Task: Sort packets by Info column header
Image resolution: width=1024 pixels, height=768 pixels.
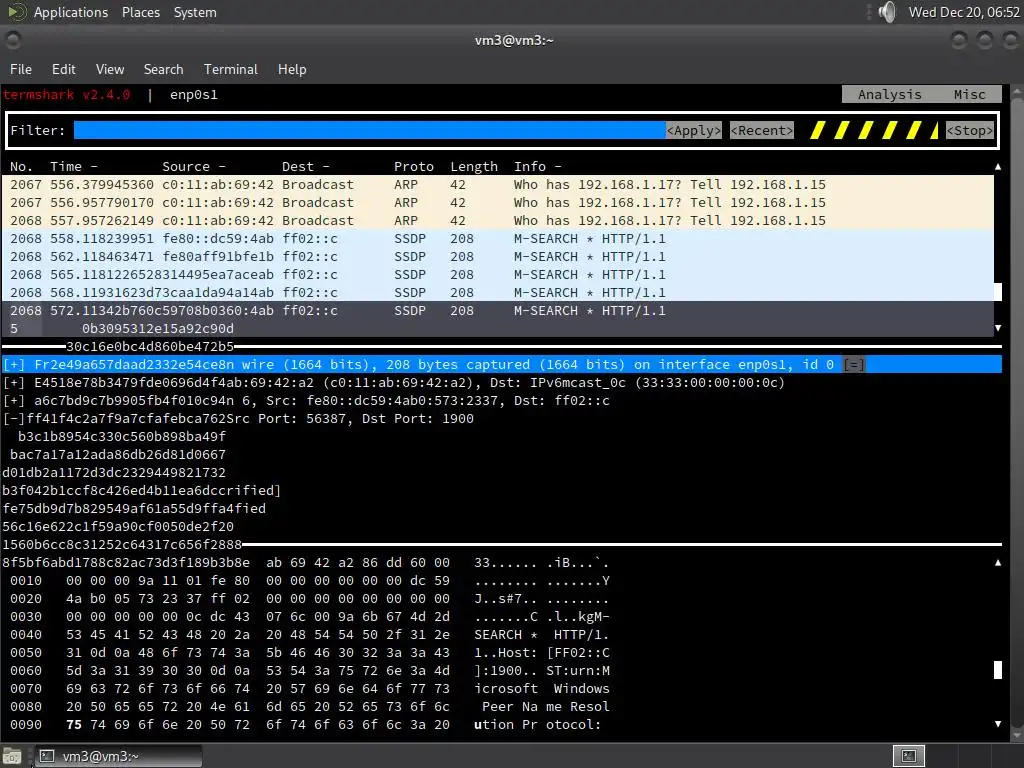Action: (537, 167)
